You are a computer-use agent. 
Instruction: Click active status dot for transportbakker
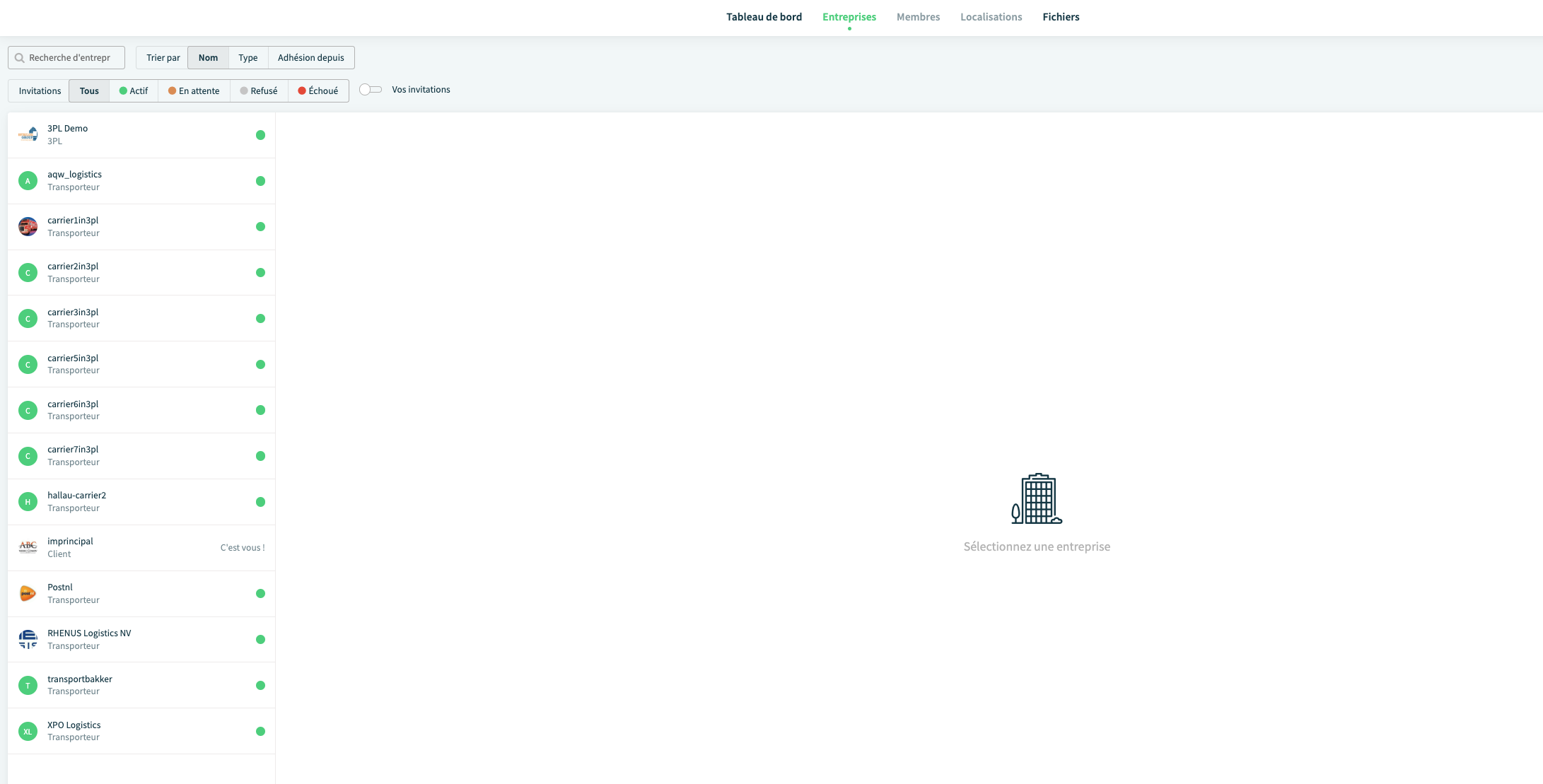(260, 685)
